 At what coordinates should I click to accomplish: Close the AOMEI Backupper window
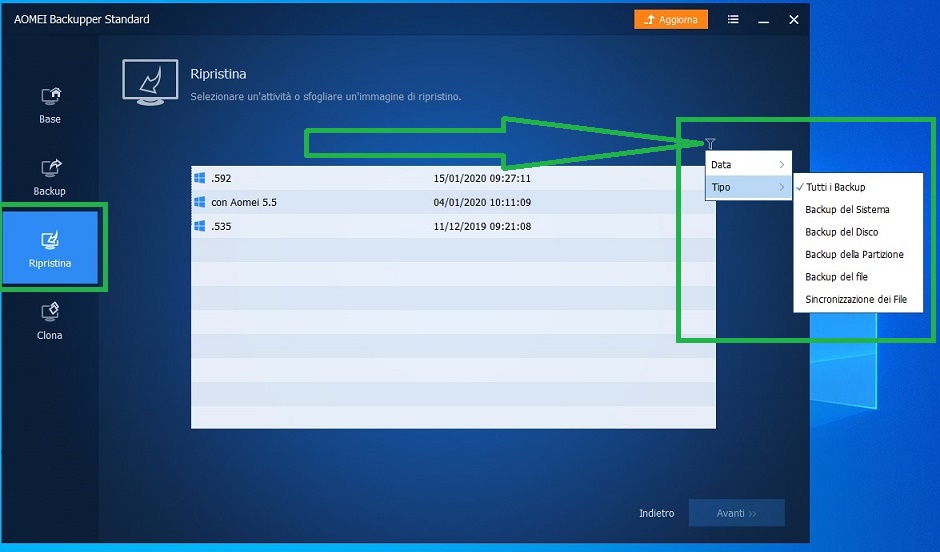coord(794,20)
